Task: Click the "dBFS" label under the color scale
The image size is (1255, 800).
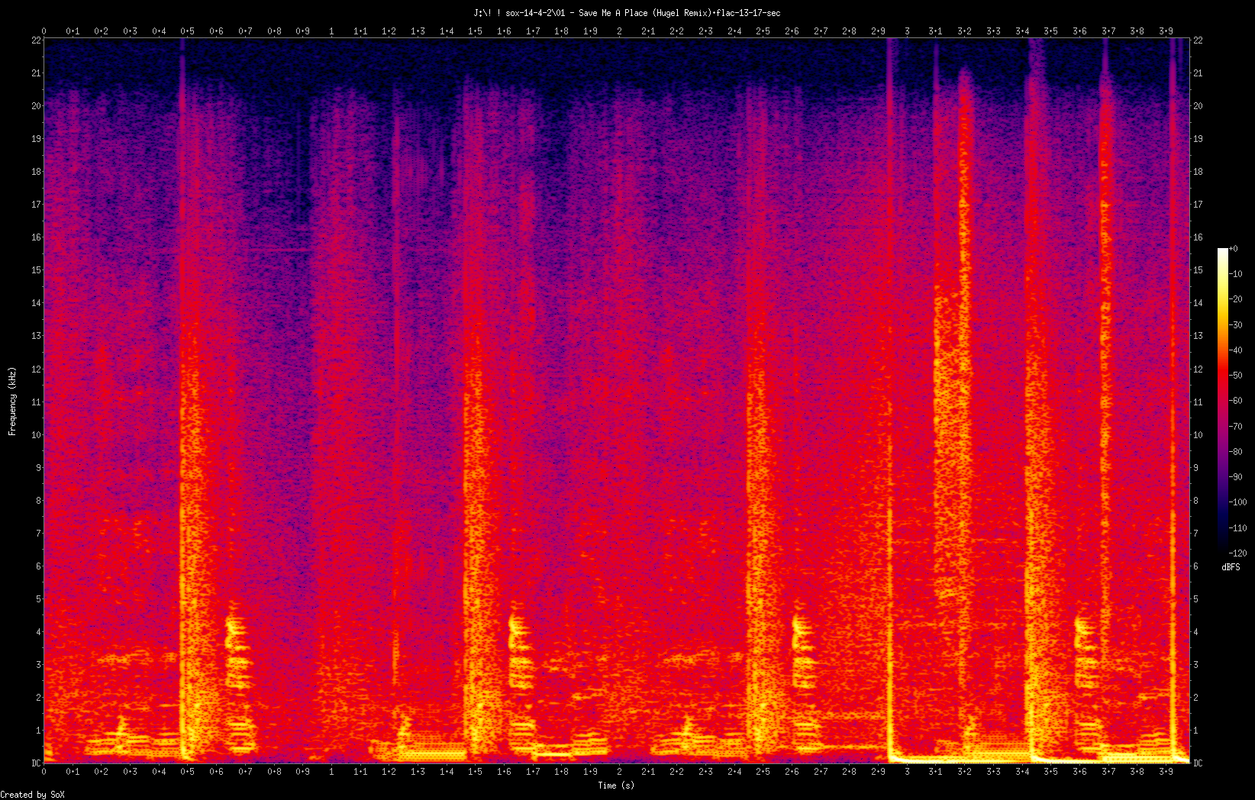Action: [1230, 567]
